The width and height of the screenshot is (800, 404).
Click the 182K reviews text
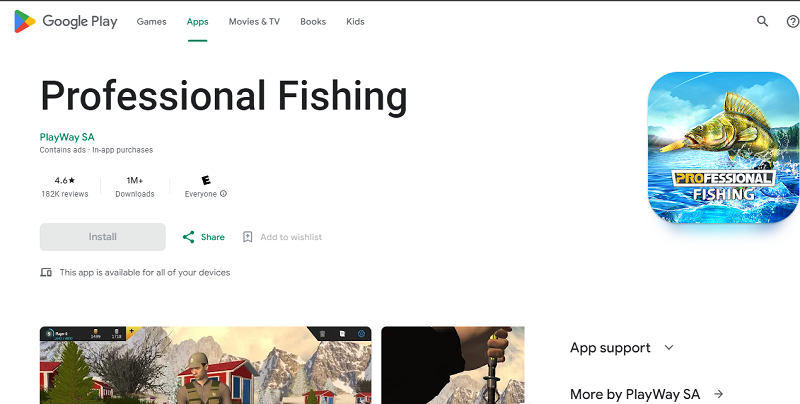65,194
